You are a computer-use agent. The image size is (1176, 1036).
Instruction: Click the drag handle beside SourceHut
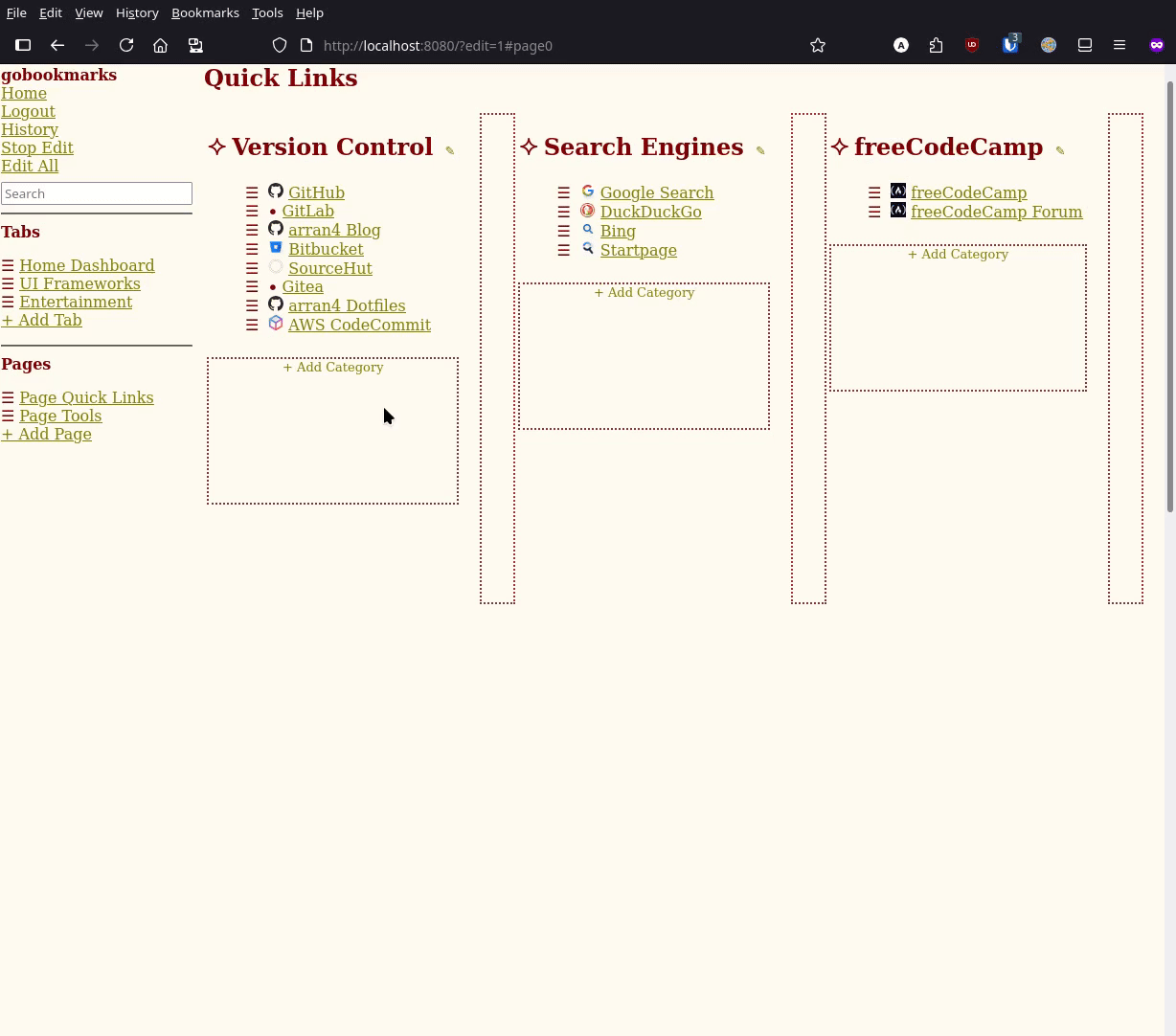point(252,268)
